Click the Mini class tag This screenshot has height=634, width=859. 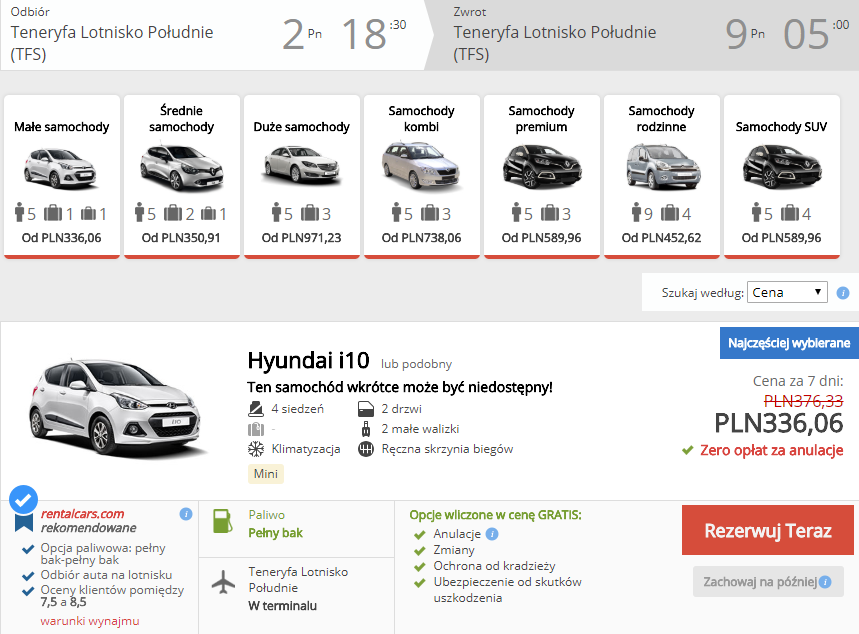click(266, 473)
